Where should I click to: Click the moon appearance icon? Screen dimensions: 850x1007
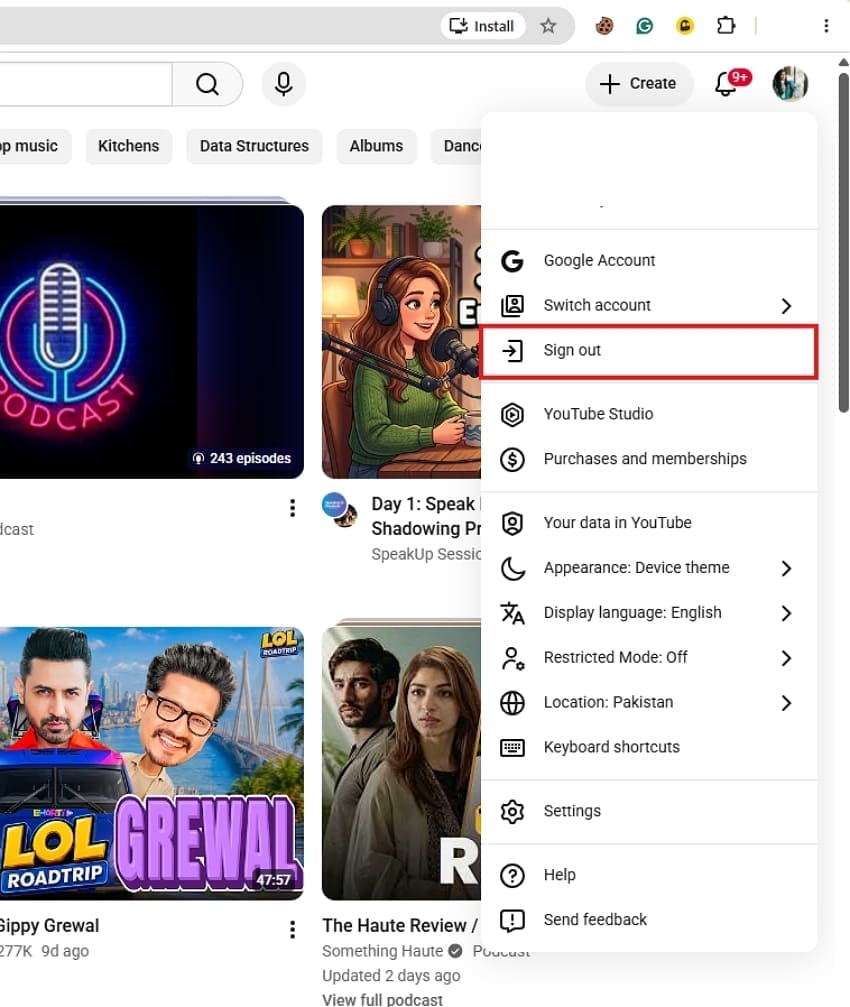(x=512, y=568)
